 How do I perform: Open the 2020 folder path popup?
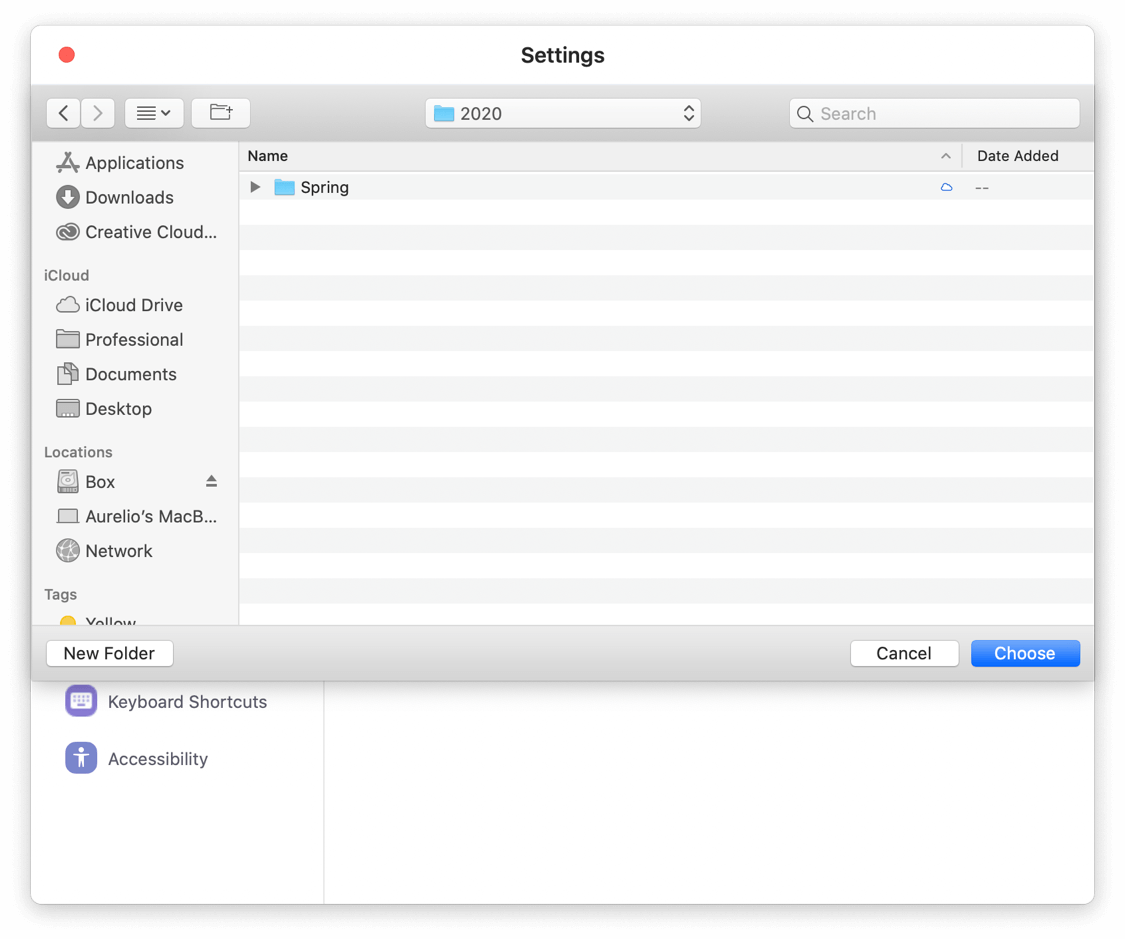tap(563, 113)
